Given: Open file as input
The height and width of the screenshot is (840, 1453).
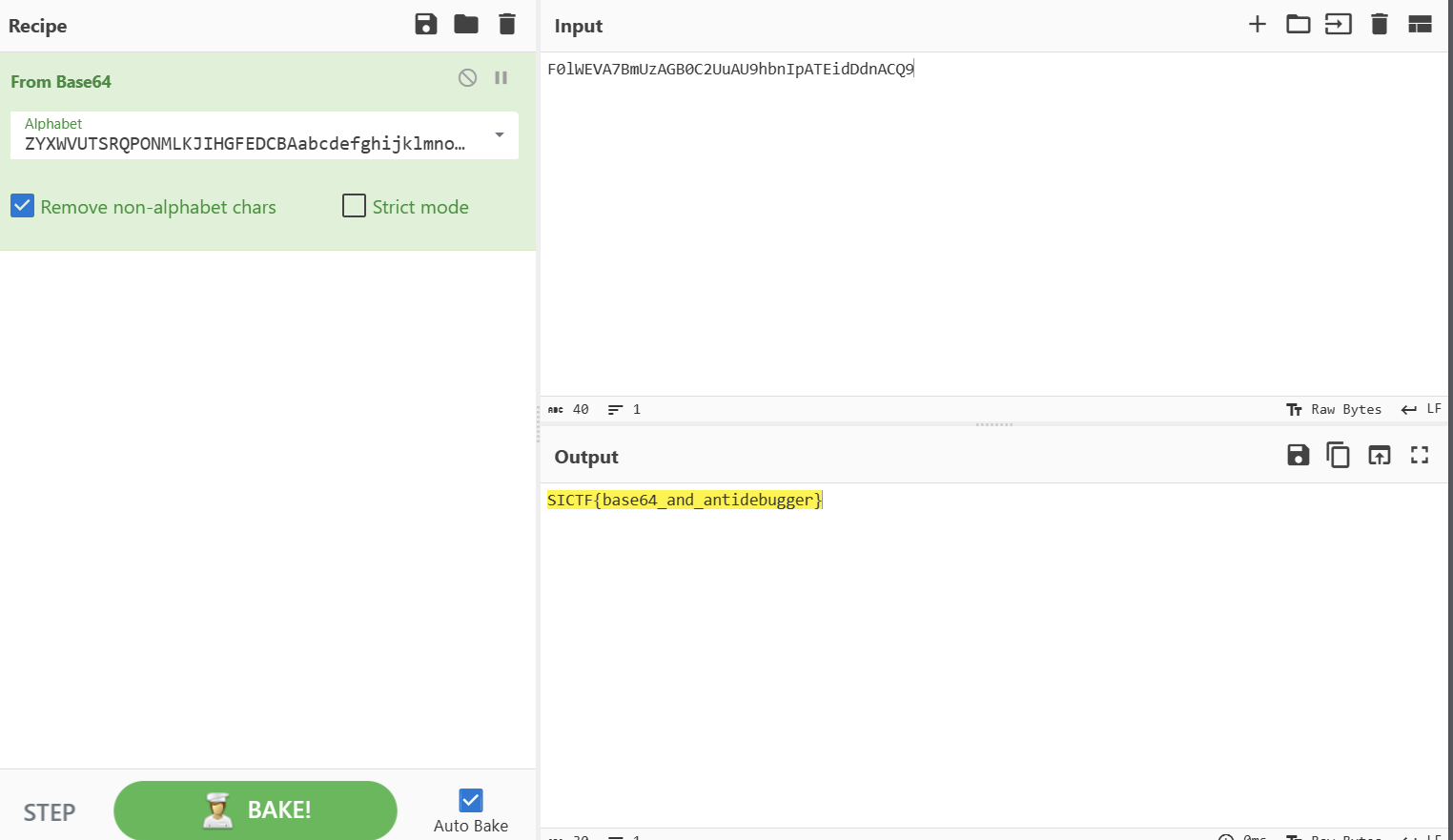Looking at the screenshot, I should point(1339,25).
